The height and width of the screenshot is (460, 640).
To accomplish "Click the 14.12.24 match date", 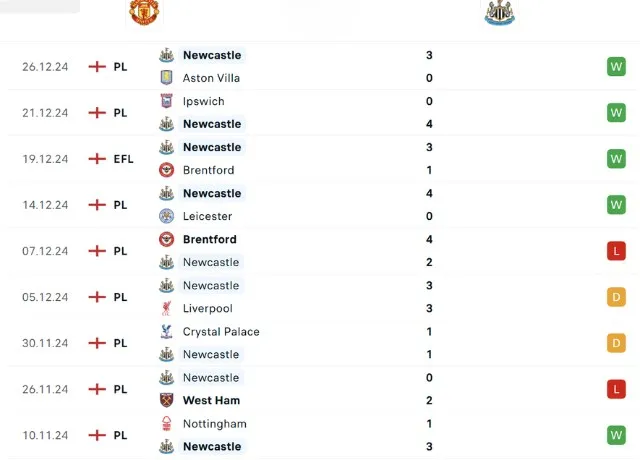I will click(45, 205).
